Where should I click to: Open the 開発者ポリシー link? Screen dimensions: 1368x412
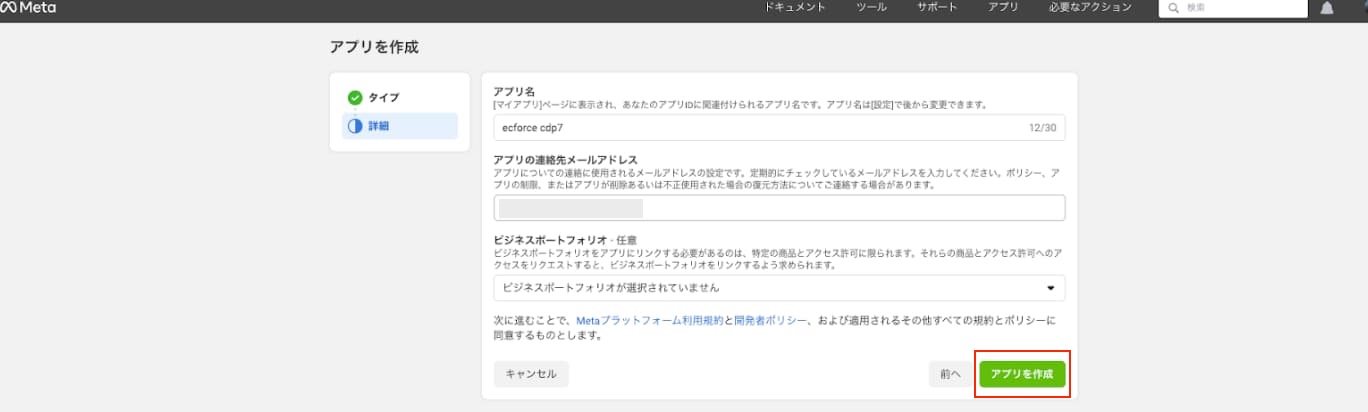(771, 321)
